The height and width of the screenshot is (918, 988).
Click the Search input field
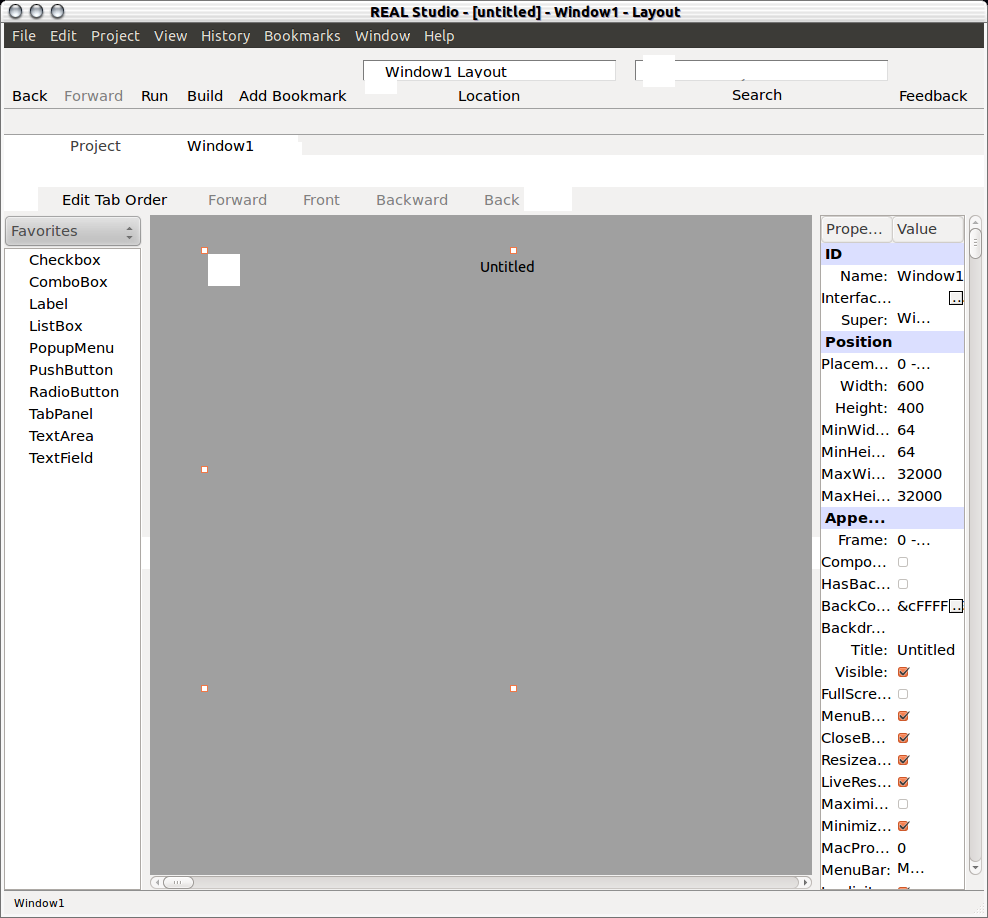[x=761, y=71]
